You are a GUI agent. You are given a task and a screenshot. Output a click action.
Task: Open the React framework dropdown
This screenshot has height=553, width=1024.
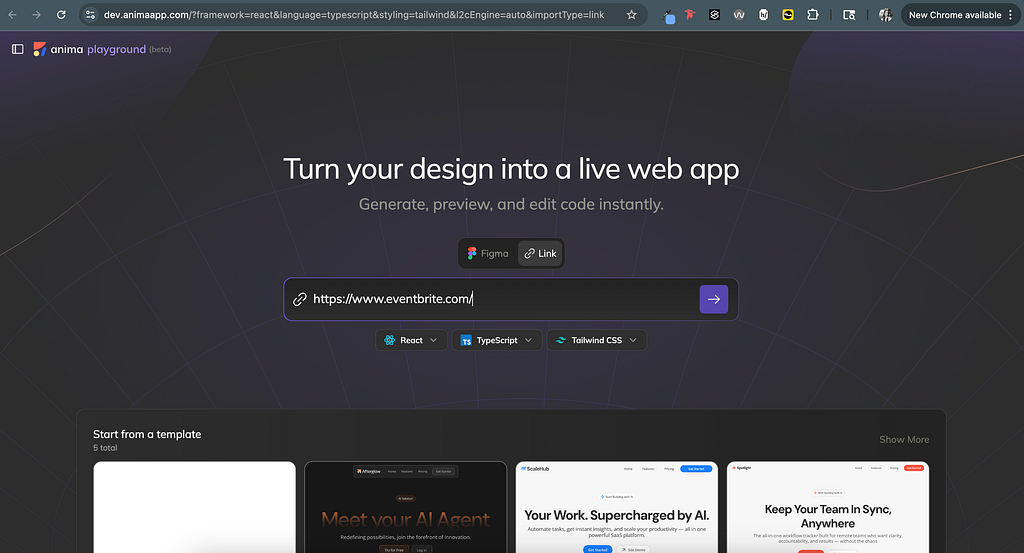tap(411, 340)
